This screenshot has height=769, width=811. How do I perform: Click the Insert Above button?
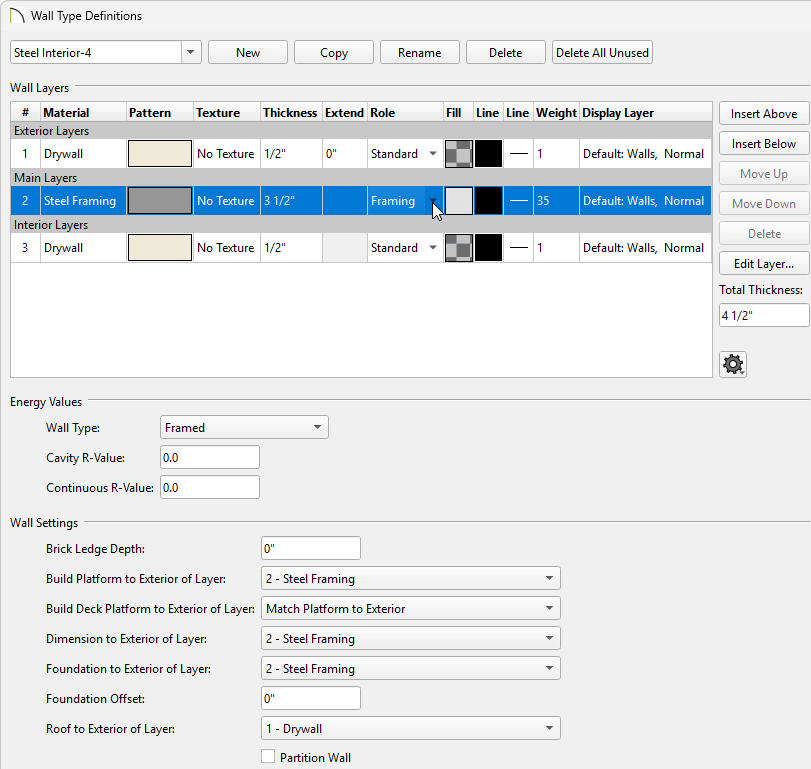[x=764, y=113]
